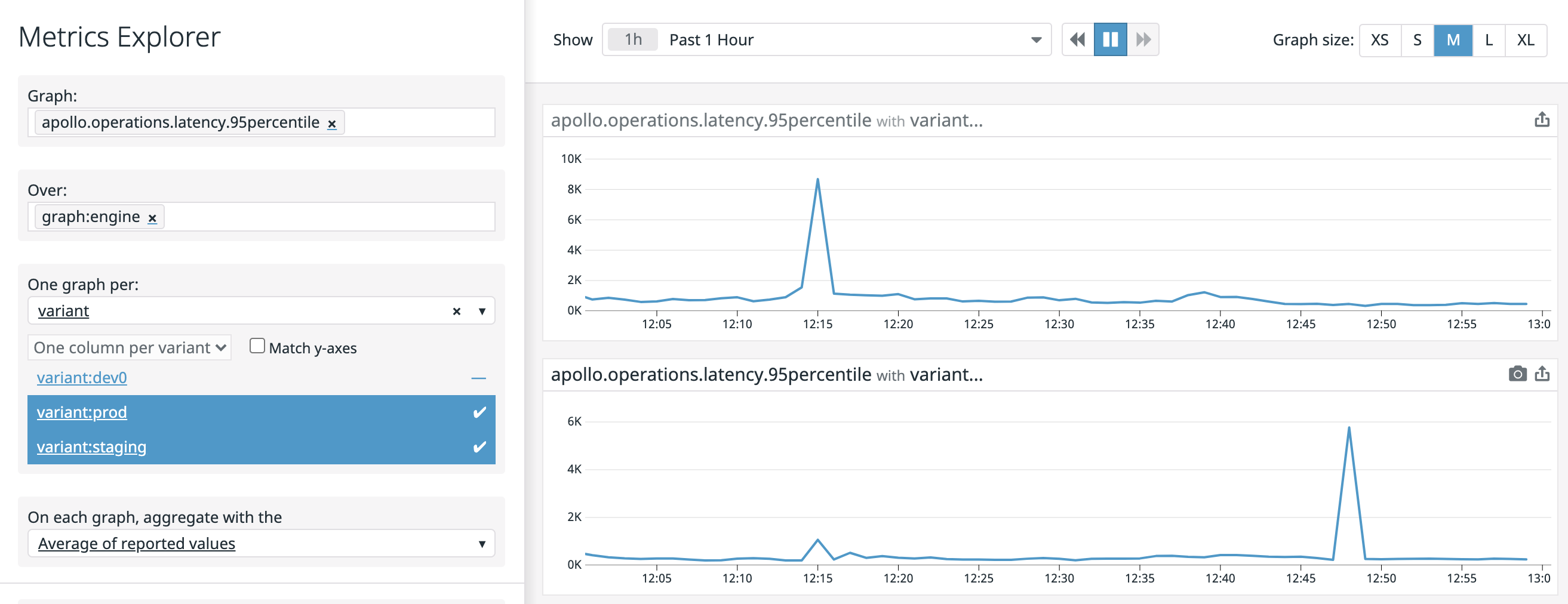Viewport: 1568px width, 604px height.
Task: Select the XL graph size
Action: [x=1526, y=39]
